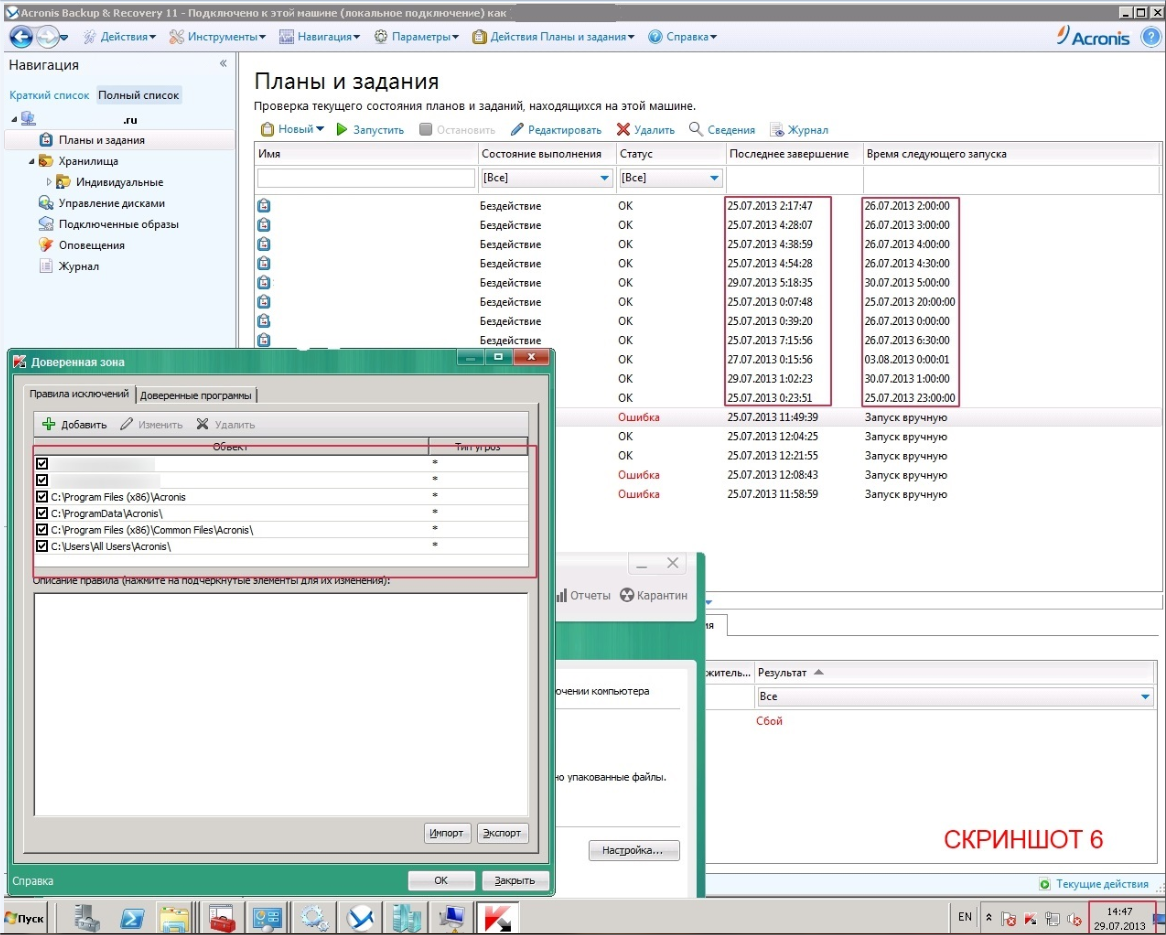
Task: Open Details (Сведения) magnifier icon
Action: [x=696, y=129]
